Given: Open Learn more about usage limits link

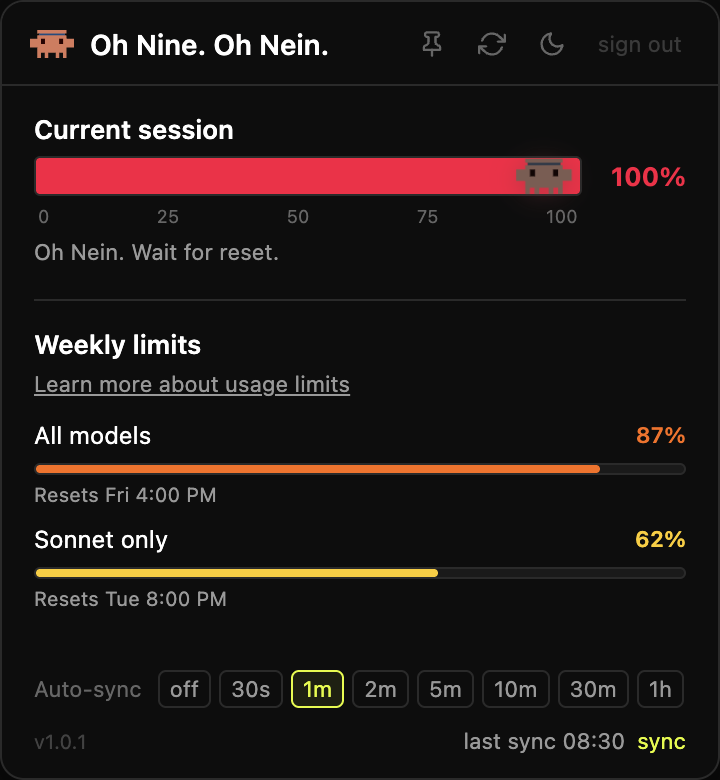Looking at the screenshot, I should click(192, 384).
